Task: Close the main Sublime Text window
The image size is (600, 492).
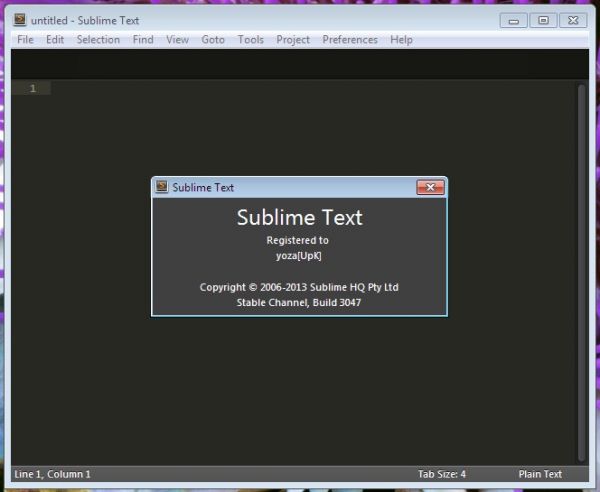Action: point(573,20)
